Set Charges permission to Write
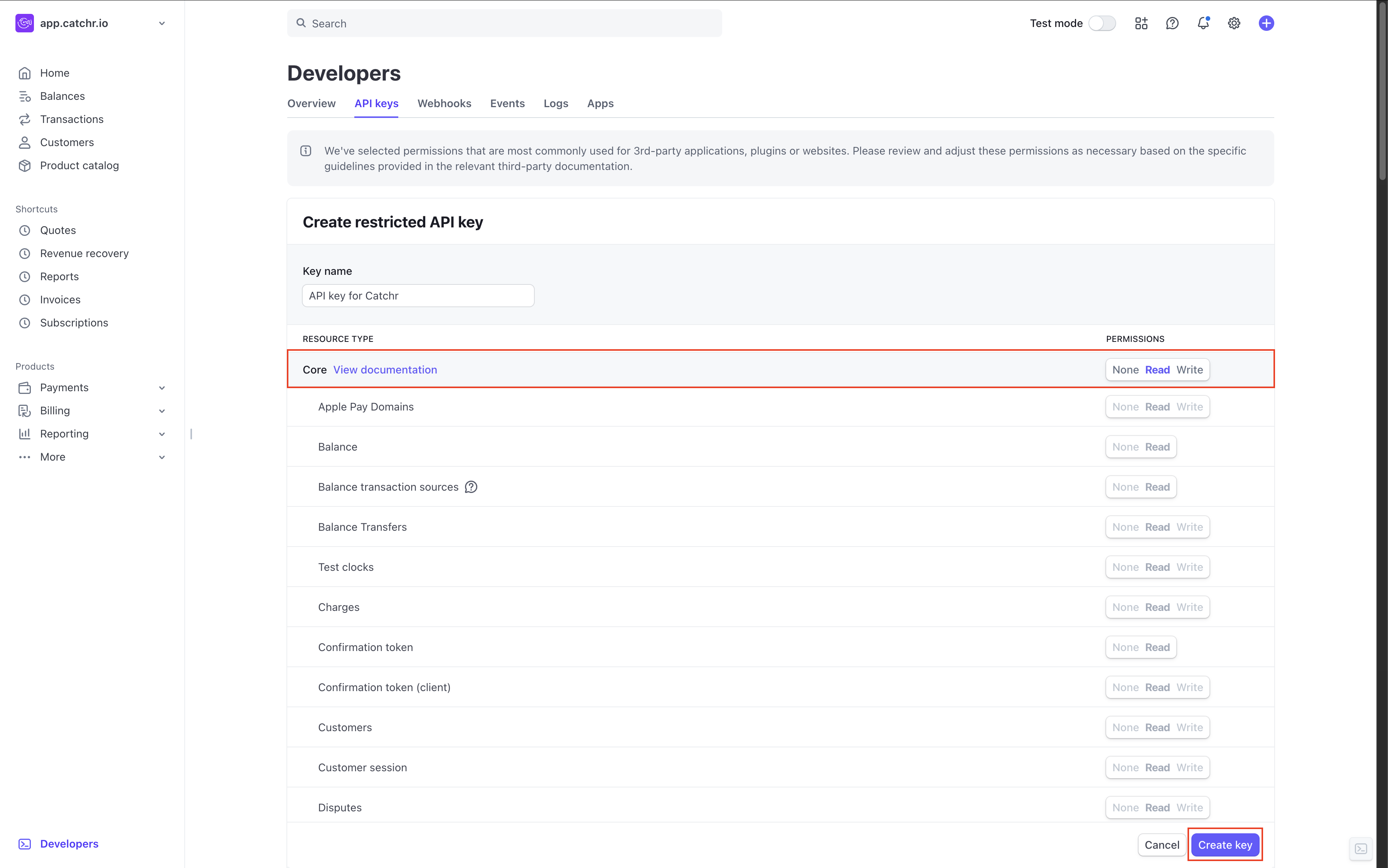Viewport: 1388px width, 868px height. (1189, 607)
